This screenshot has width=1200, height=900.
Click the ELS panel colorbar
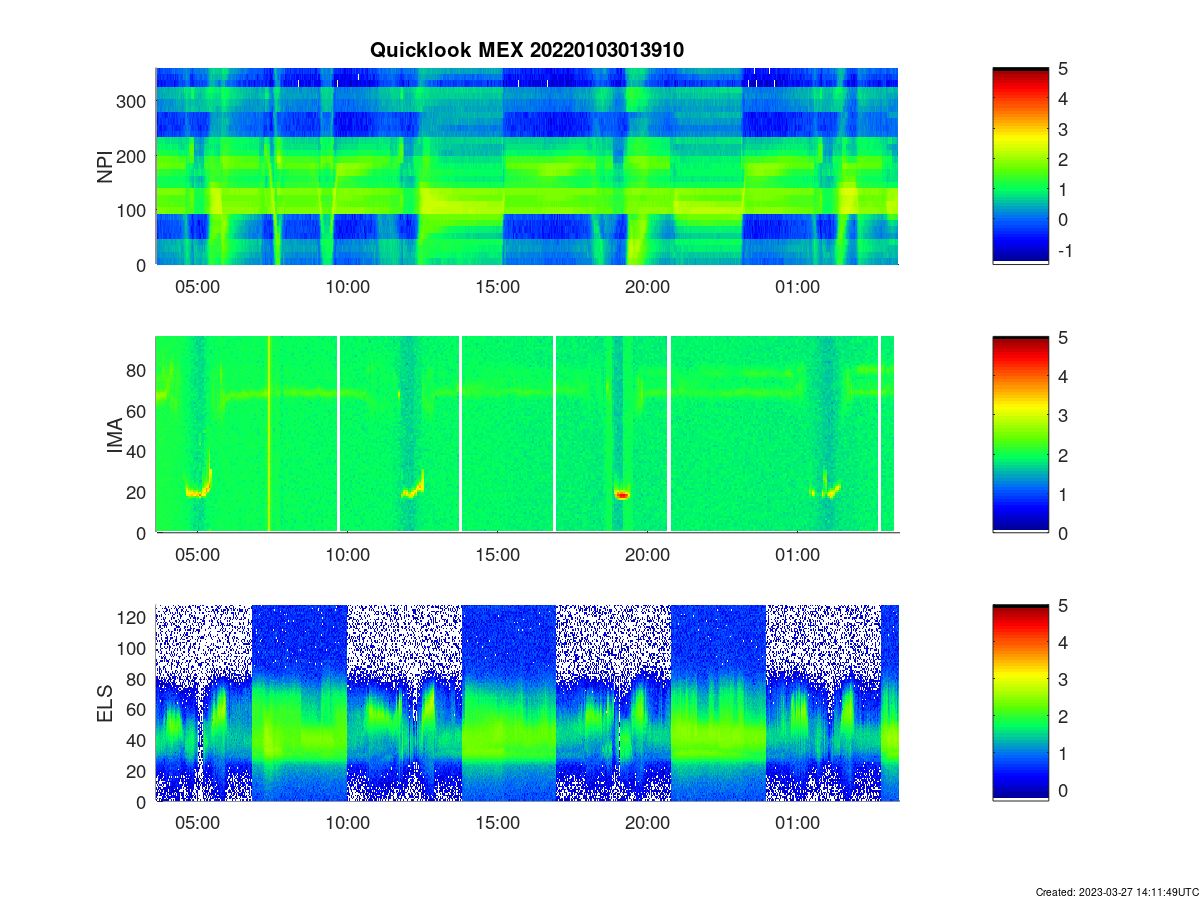1020,703
